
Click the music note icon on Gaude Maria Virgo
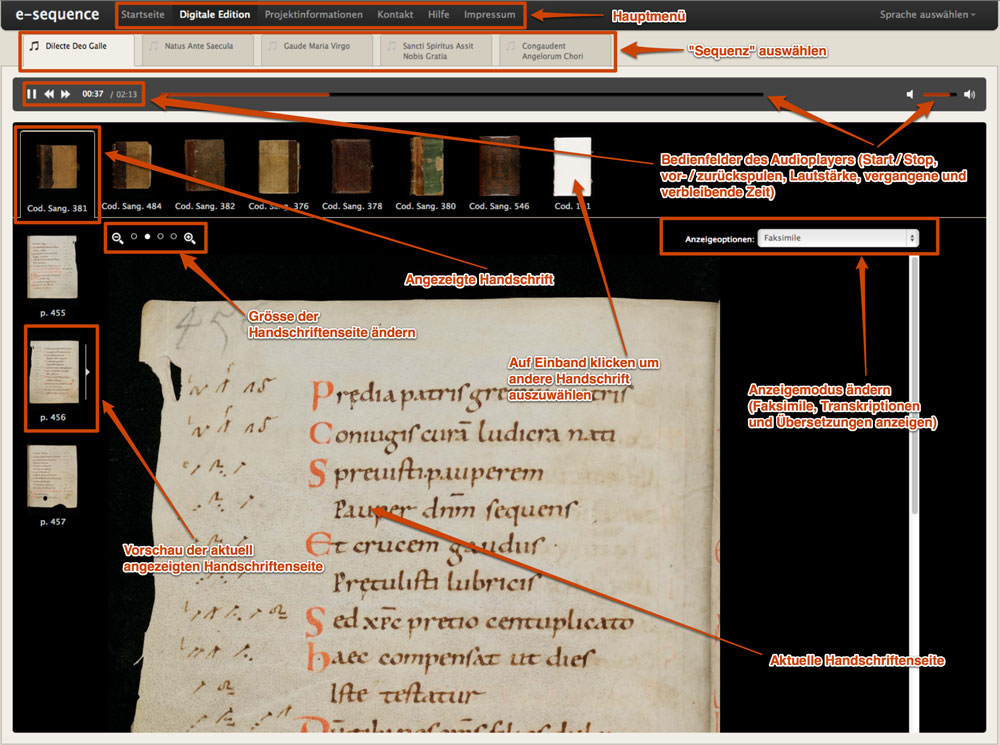pyautogui.click(x=272, y=46)
